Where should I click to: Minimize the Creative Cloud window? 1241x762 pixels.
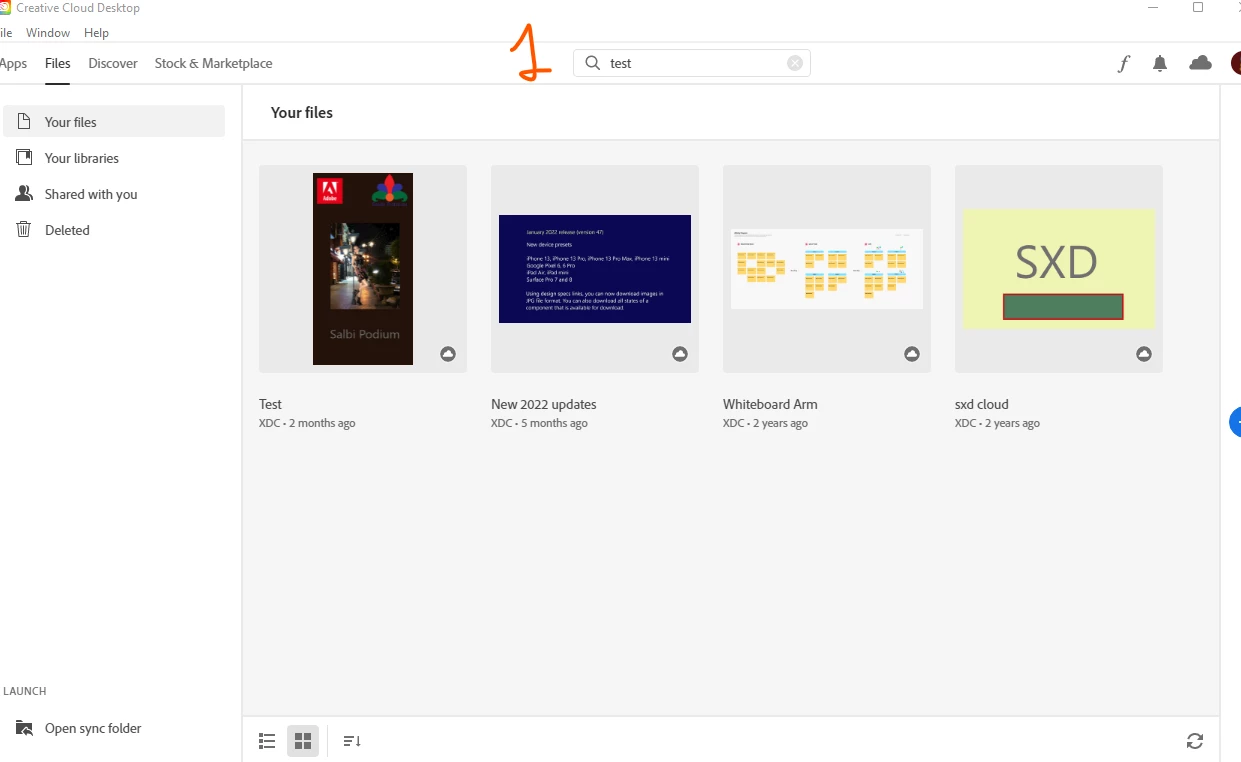(x=1153, y=8)
